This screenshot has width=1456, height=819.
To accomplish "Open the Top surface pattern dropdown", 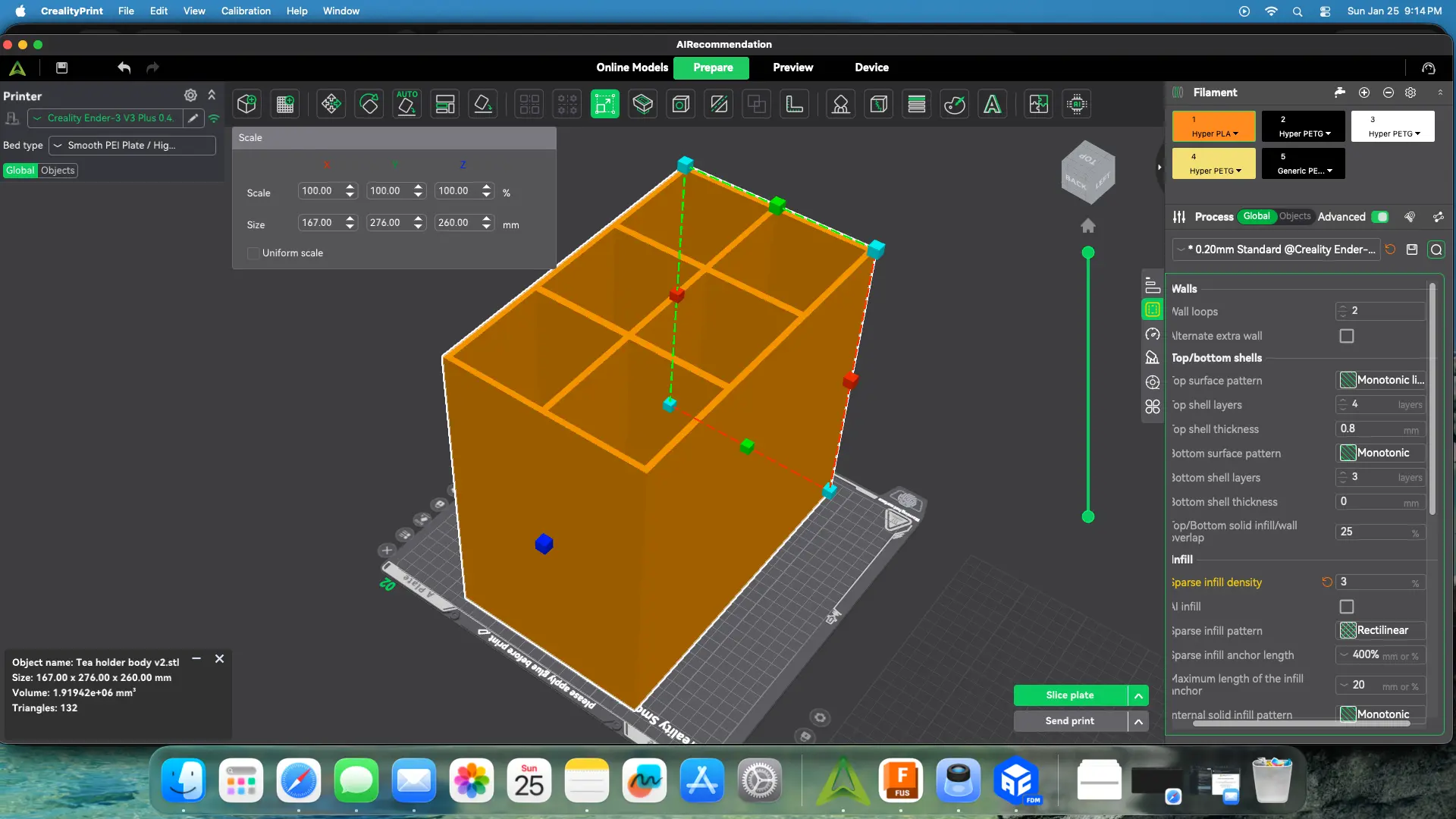I will pos(1381,381).
